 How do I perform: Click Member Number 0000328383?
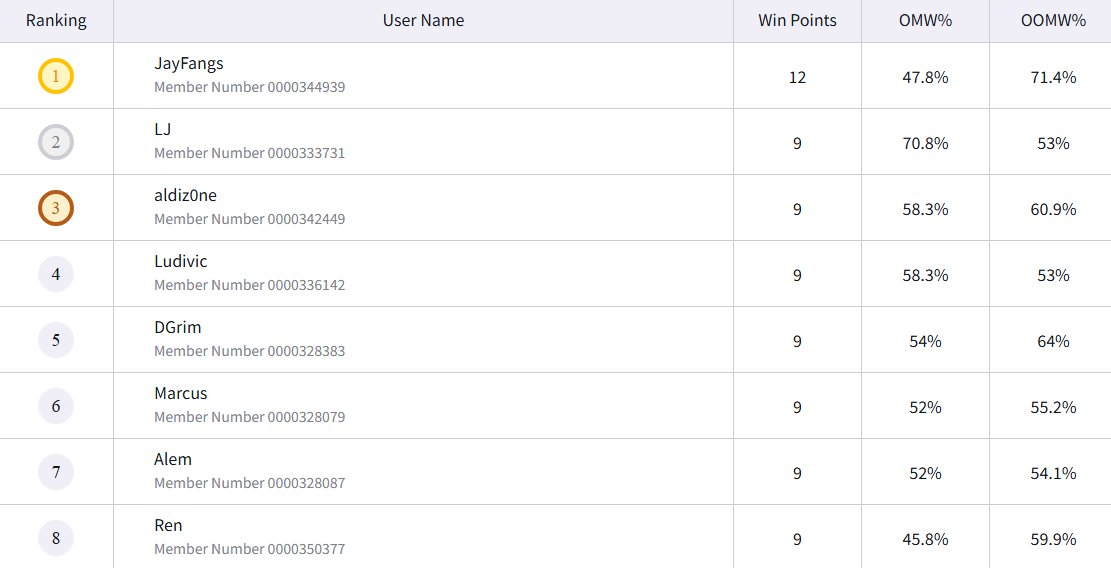tap(249, 351)
